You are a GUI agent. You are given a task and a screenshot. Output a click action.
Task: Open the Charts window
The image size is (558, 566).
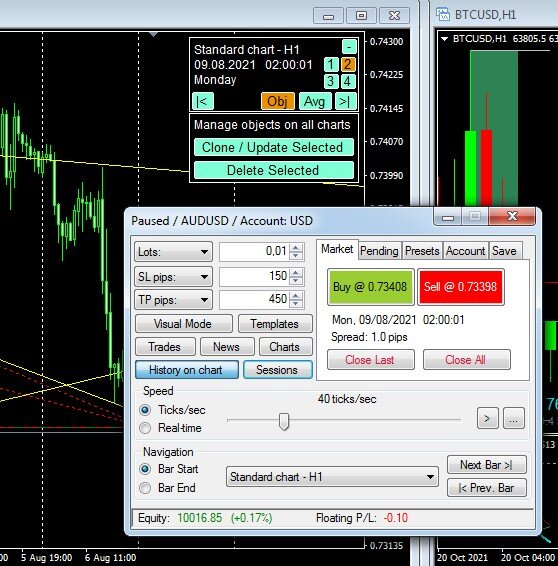pyautogui.click(x=285, y=347)
